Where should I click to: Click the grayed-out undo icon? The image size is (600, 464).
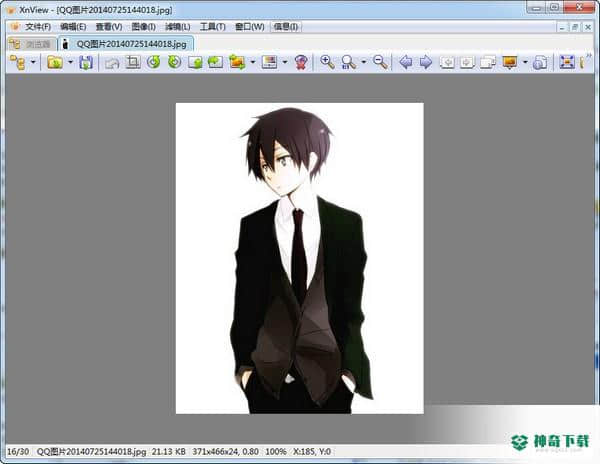[112, 62]
